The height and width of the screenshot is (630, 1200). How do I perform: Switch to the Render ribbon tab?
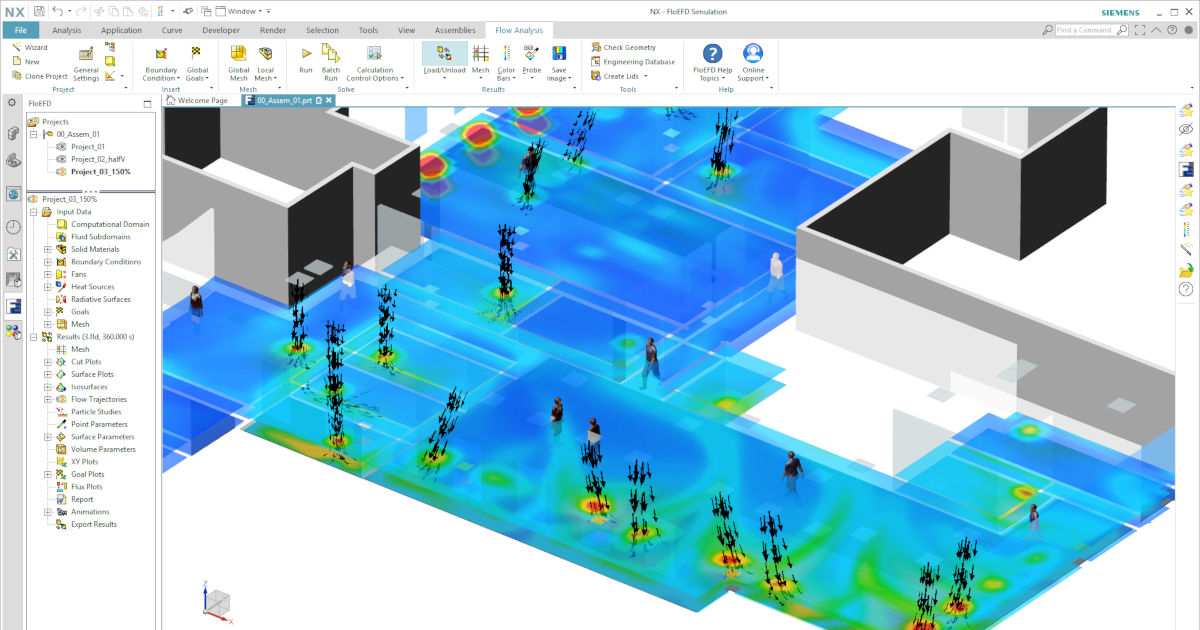[x=272, y=30]
